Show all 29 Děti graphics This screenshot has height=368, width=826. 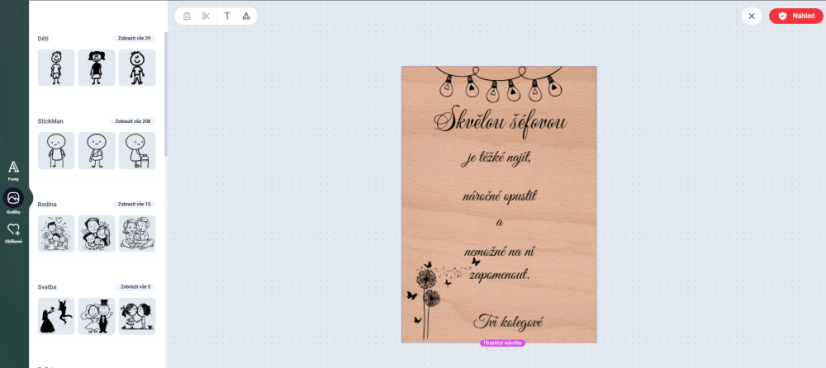[x=134, y=38]
